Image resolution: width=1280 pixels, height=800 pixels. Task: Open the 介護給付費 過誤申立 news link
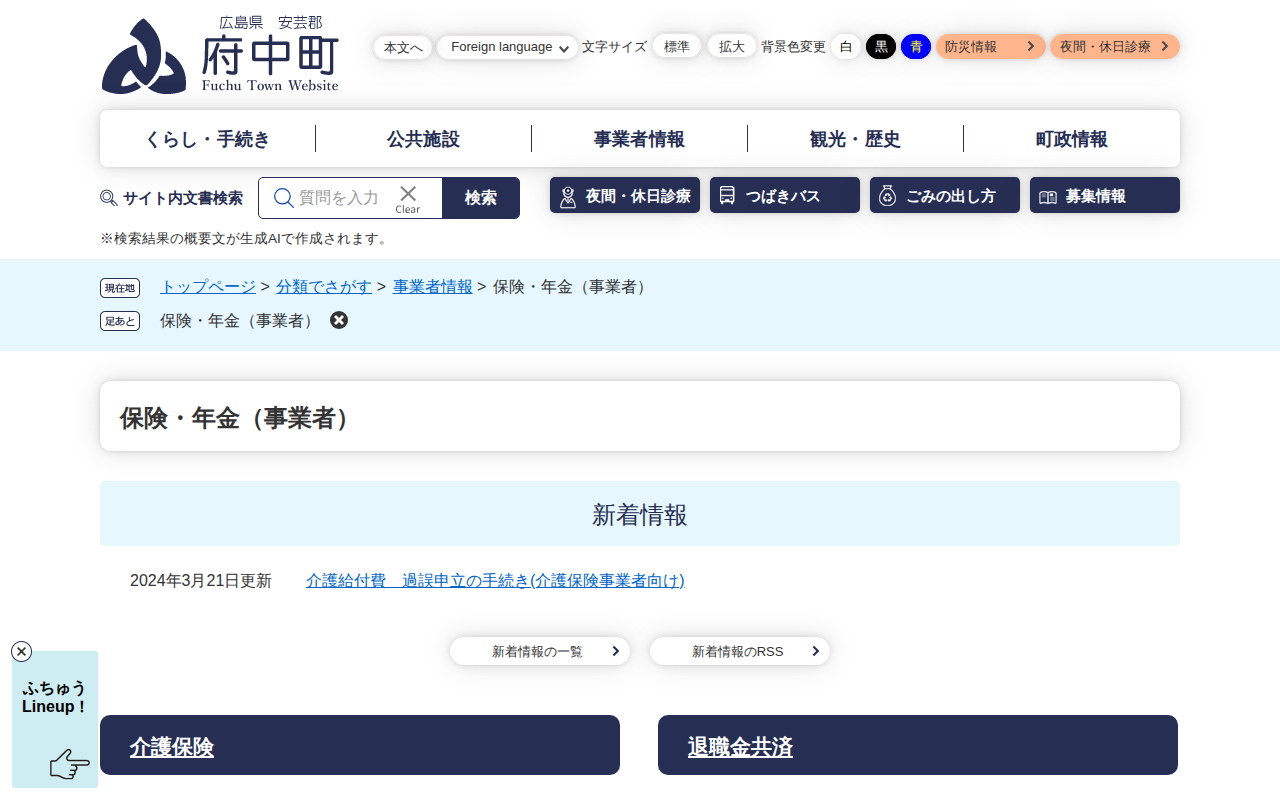tap(495, 580)
